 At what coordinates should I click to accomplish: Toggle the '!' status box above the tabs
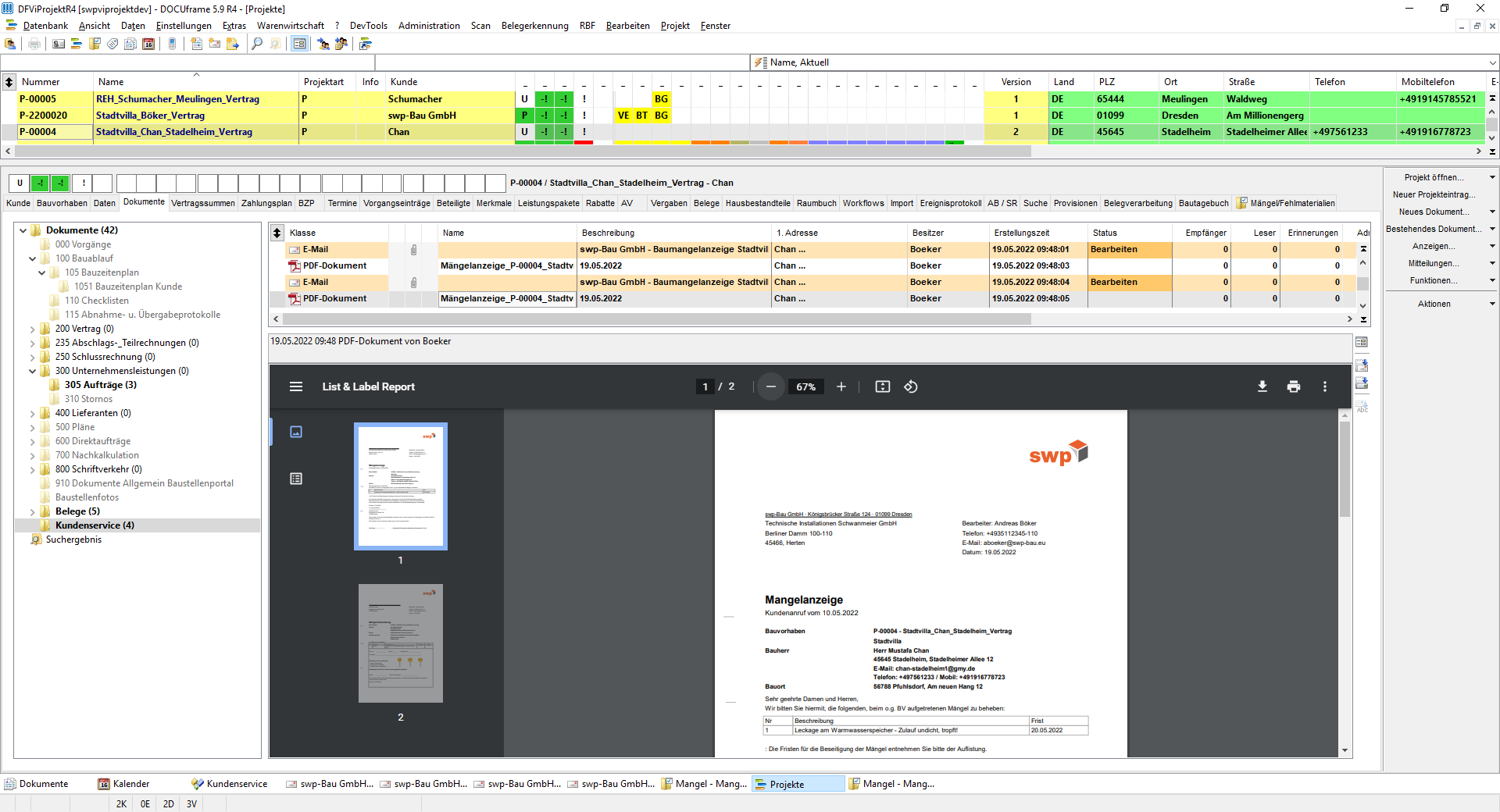coord(83,183)
